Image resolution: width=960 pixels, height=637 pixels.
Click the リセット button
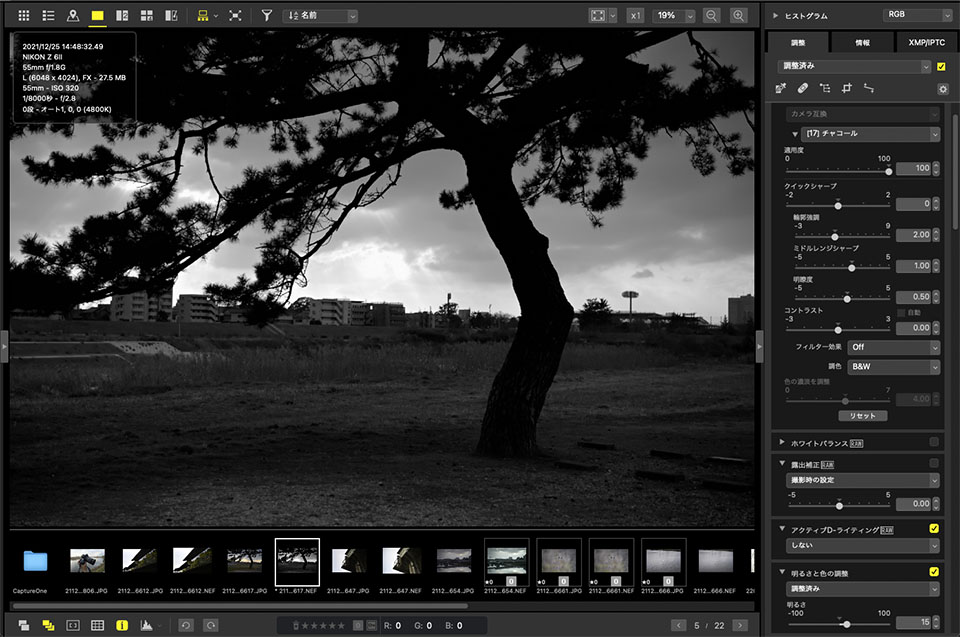tap(863, 416)
